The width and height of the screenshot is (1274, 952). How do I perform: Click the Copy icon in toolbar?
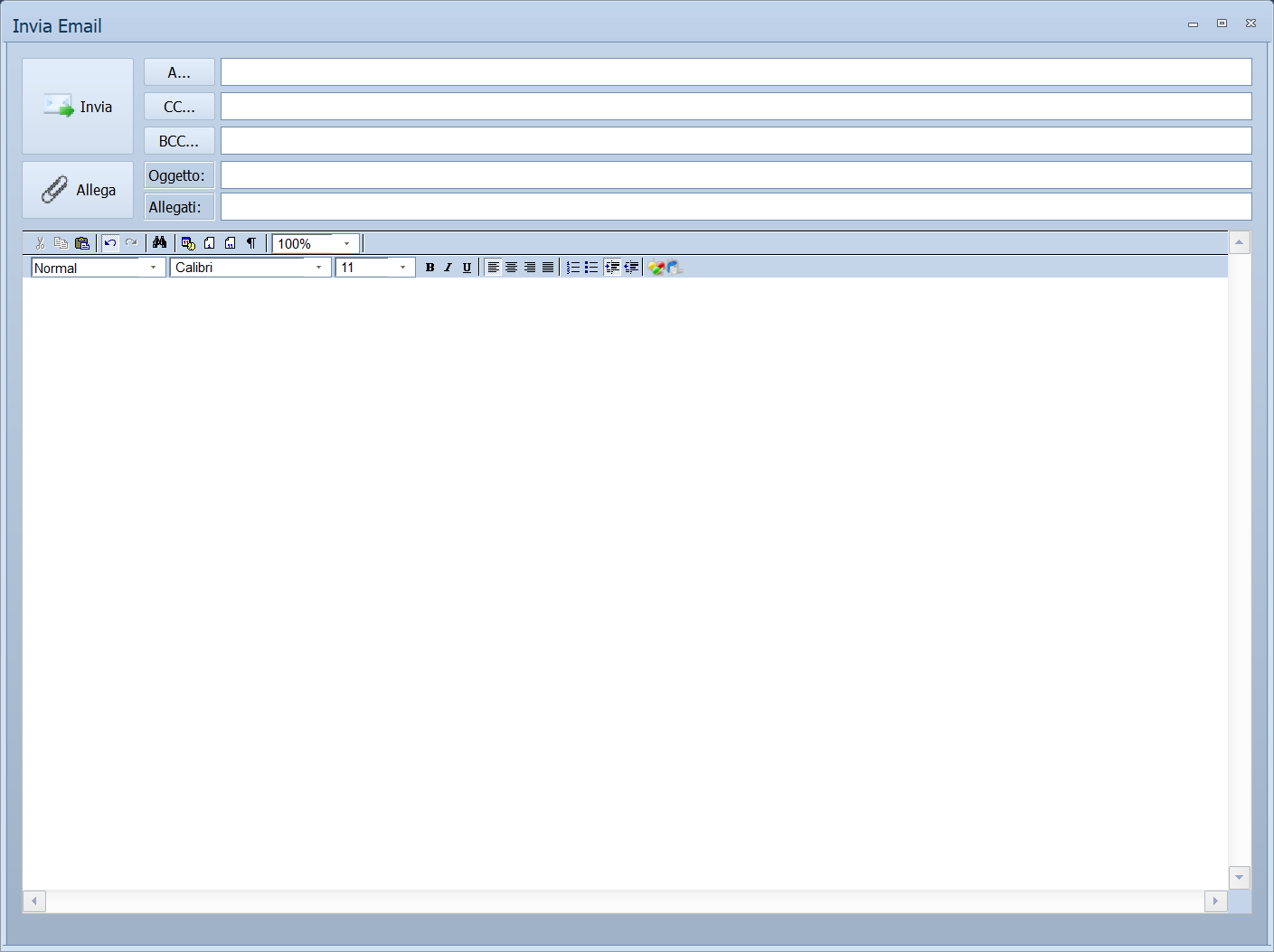tap(61, 243)
